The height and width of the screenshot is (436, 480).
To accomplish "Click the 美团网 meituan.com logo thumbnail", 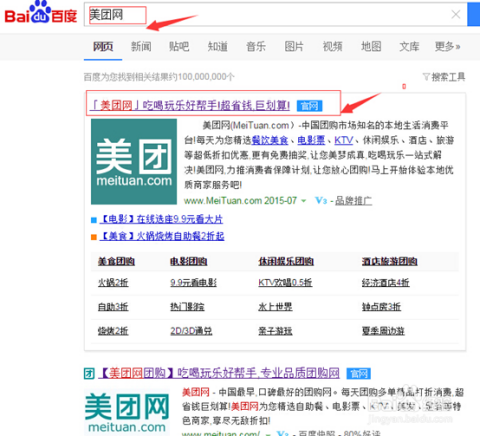I will (127, 412).
